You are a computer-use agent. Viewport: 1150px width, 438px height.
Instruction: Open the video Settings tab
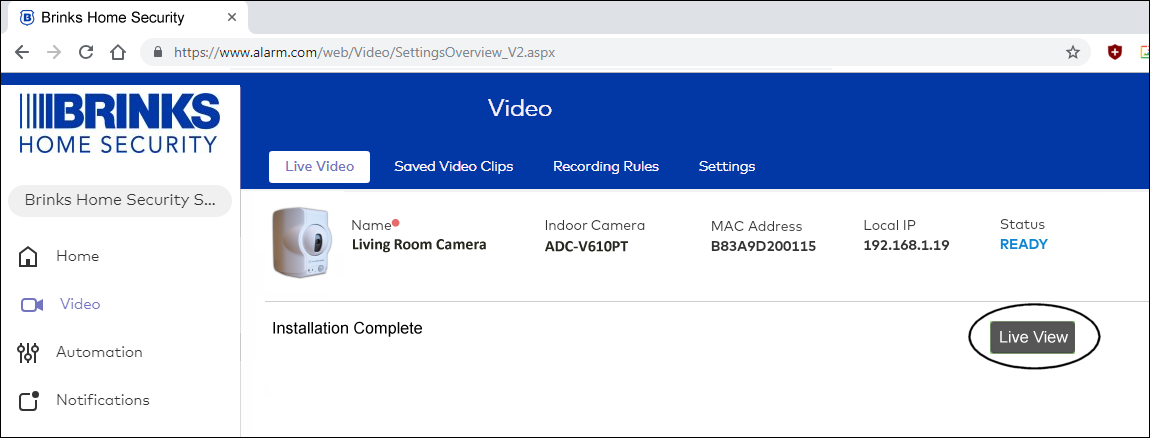tap(727, 167)
